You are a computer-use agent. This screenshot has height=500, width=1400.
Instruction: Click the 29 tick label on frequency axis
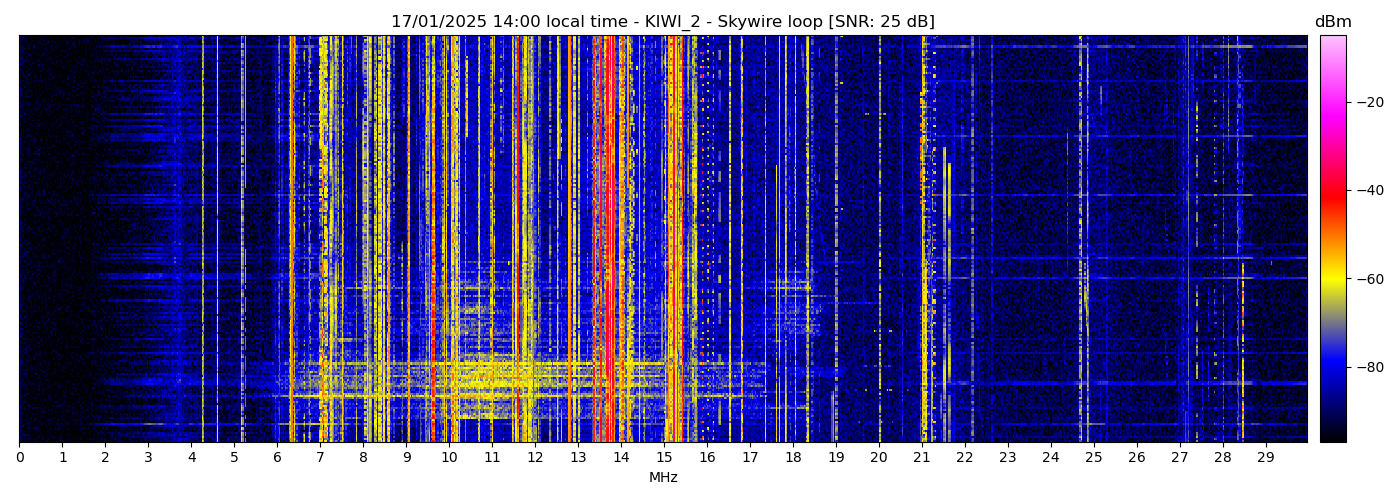coord(1265,457)
